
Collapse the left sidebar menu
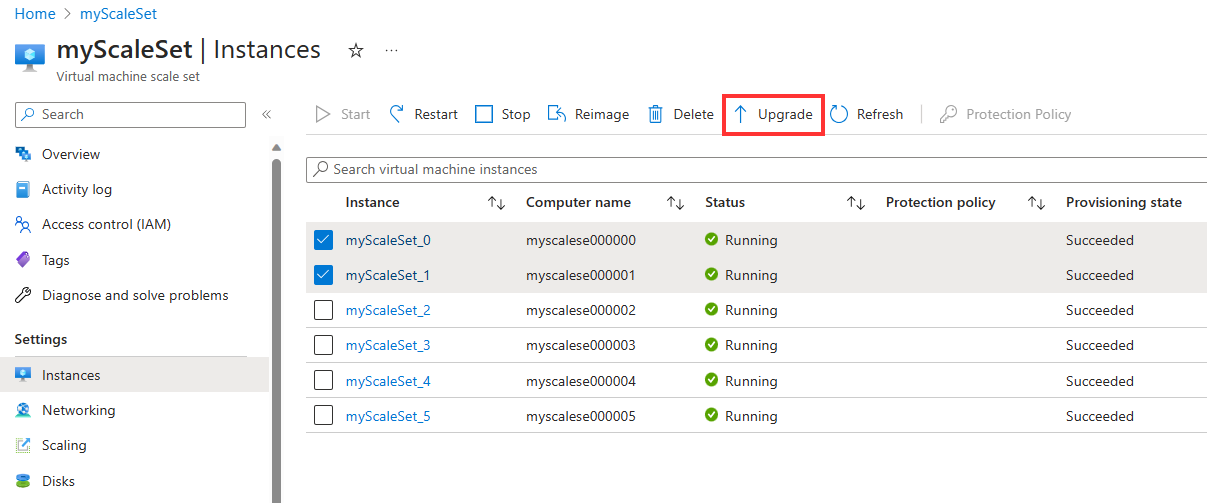[x=267, y=115]
